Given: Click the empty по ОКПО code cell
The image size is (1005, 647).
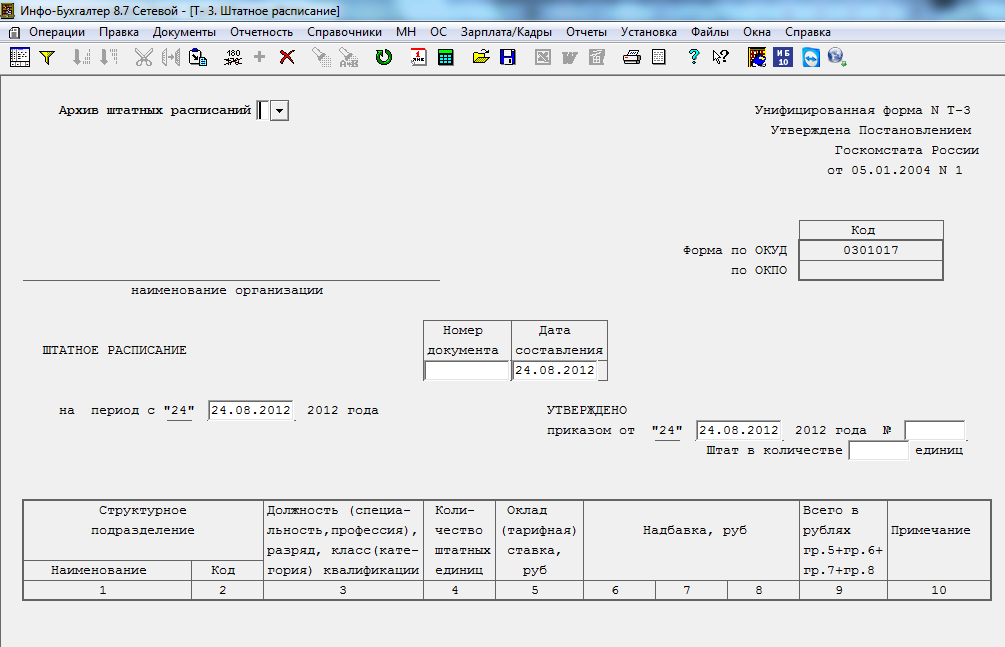Looking at the screenshot, I should (871, 270).
